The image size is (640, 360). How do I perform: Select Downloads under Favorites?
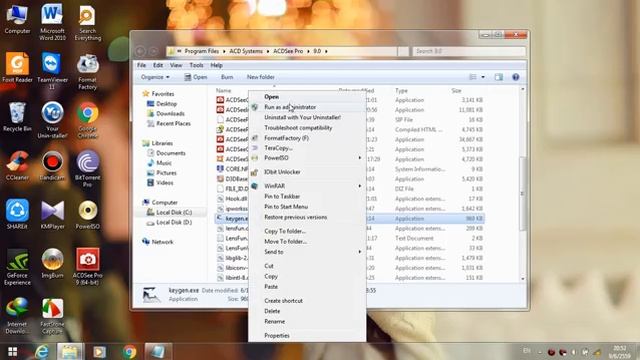[x=167, y=113]
